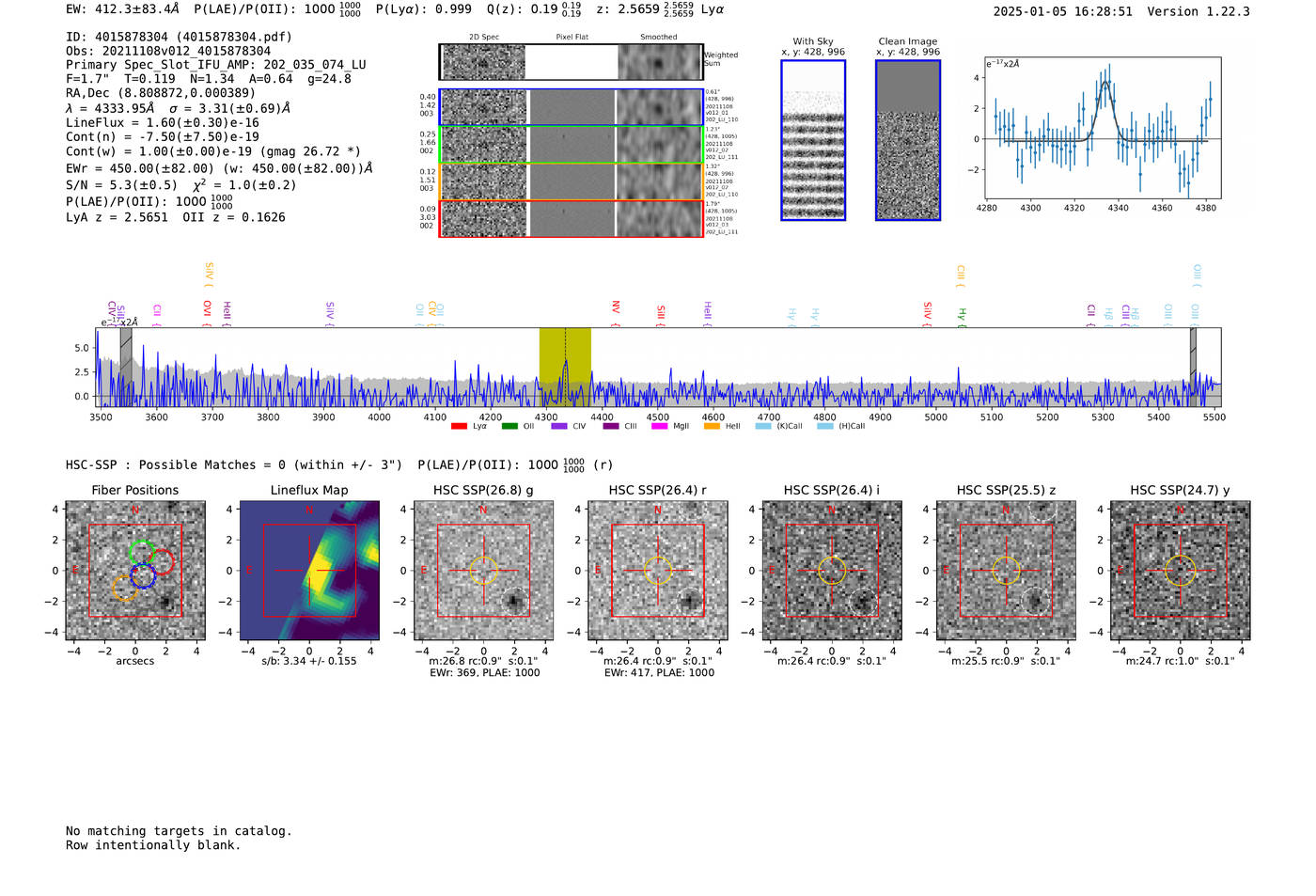Screen dimensions: 1316x896
Task: Click the 'EWr: 417, PLAE: 1000' caption
Action: click(659, 673)
